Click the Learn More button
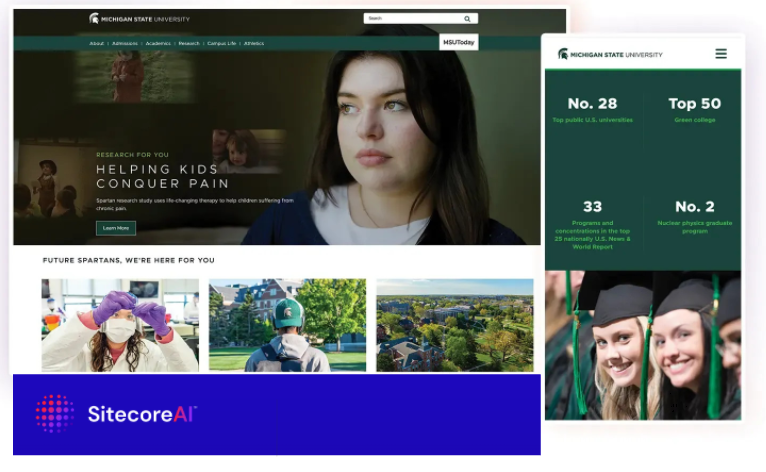Image resolution: width=766 pixels, height=472 pixels. 116,228
